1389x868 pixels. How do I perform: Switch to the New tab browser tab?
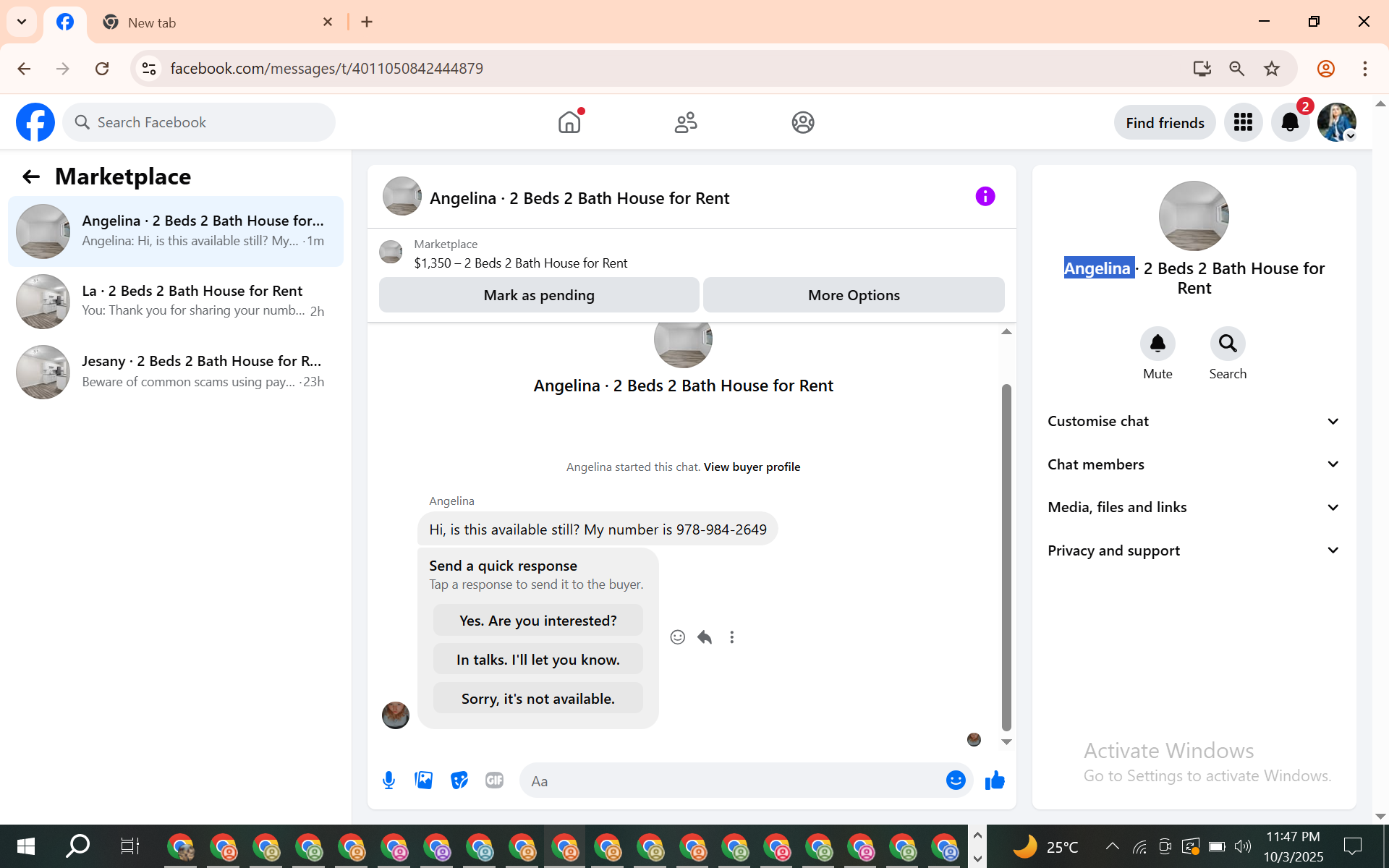pos(217,22)
